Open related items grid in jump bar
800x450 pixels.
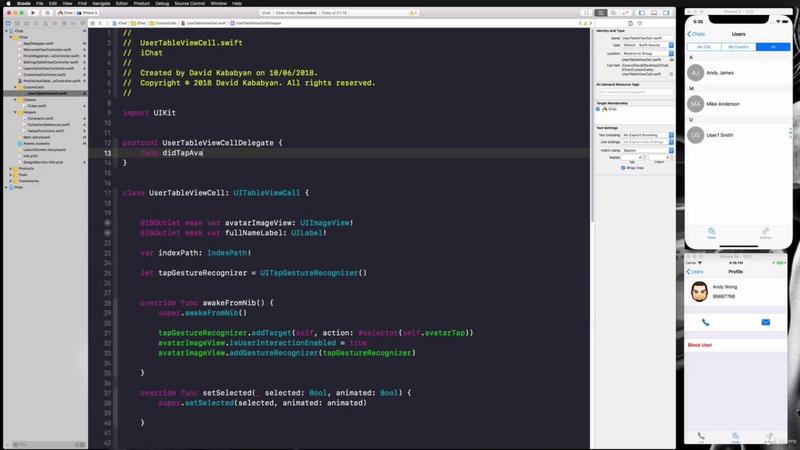pyautogui.click(x=92, y=23)
